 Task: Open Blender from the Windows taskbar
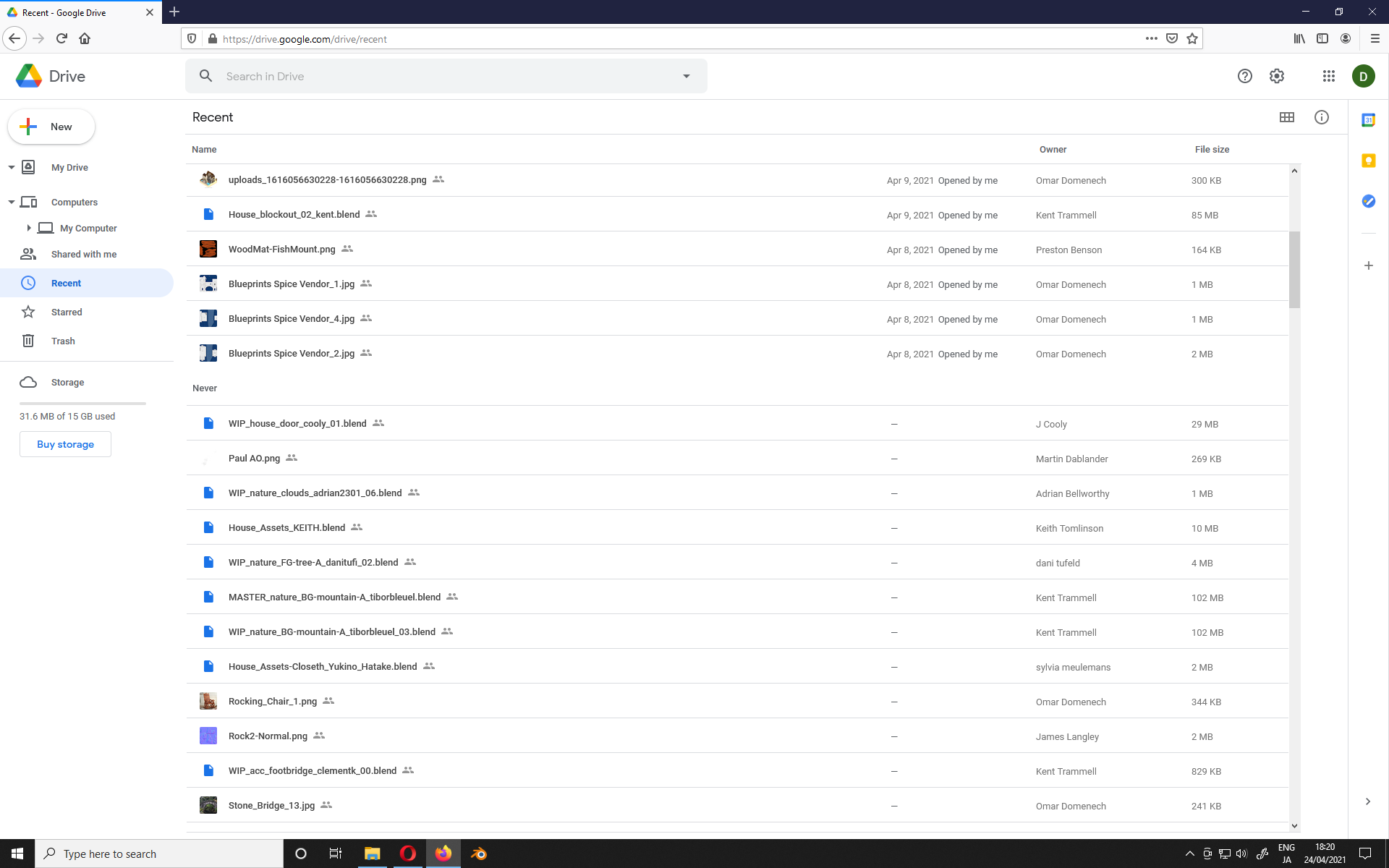tap(479, 854)
